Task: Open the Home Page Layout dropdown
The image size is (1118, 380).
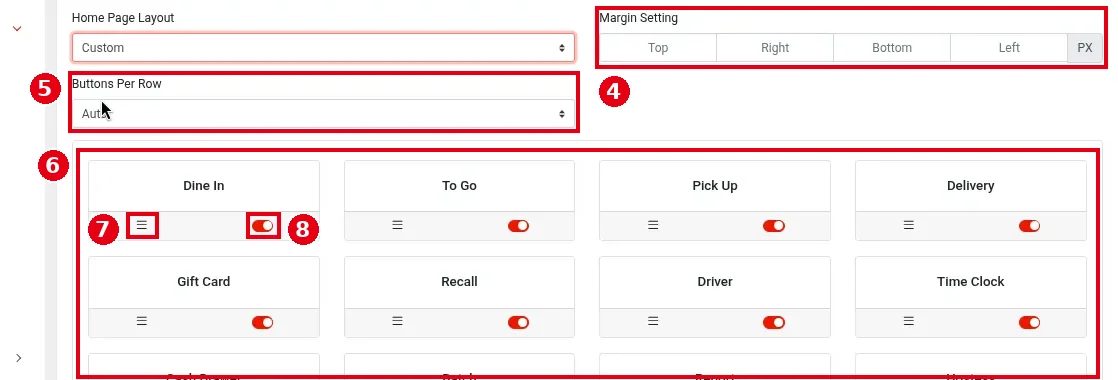Action: tap(323, 48)
